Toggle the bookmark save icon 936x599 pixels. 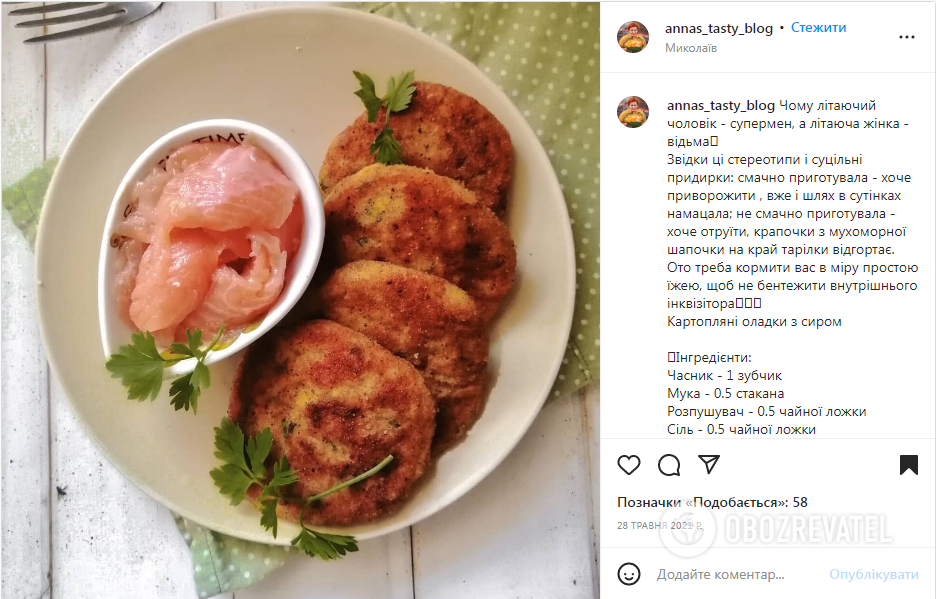click(909, 465)
